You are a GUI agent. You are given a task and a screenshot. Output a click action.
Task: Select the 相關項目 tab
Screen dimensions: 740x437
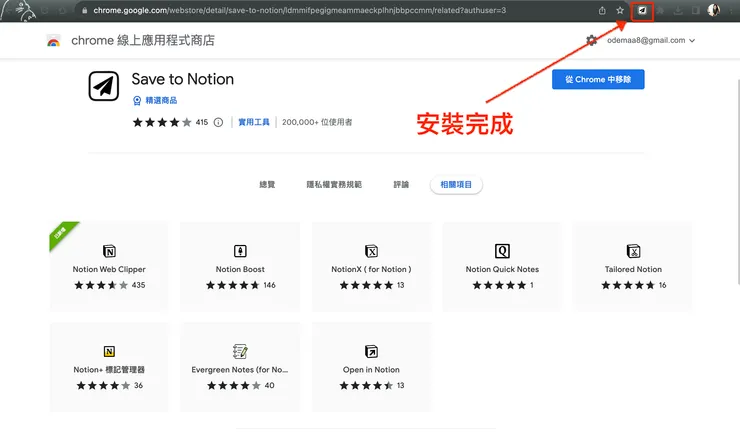[456, 185]
